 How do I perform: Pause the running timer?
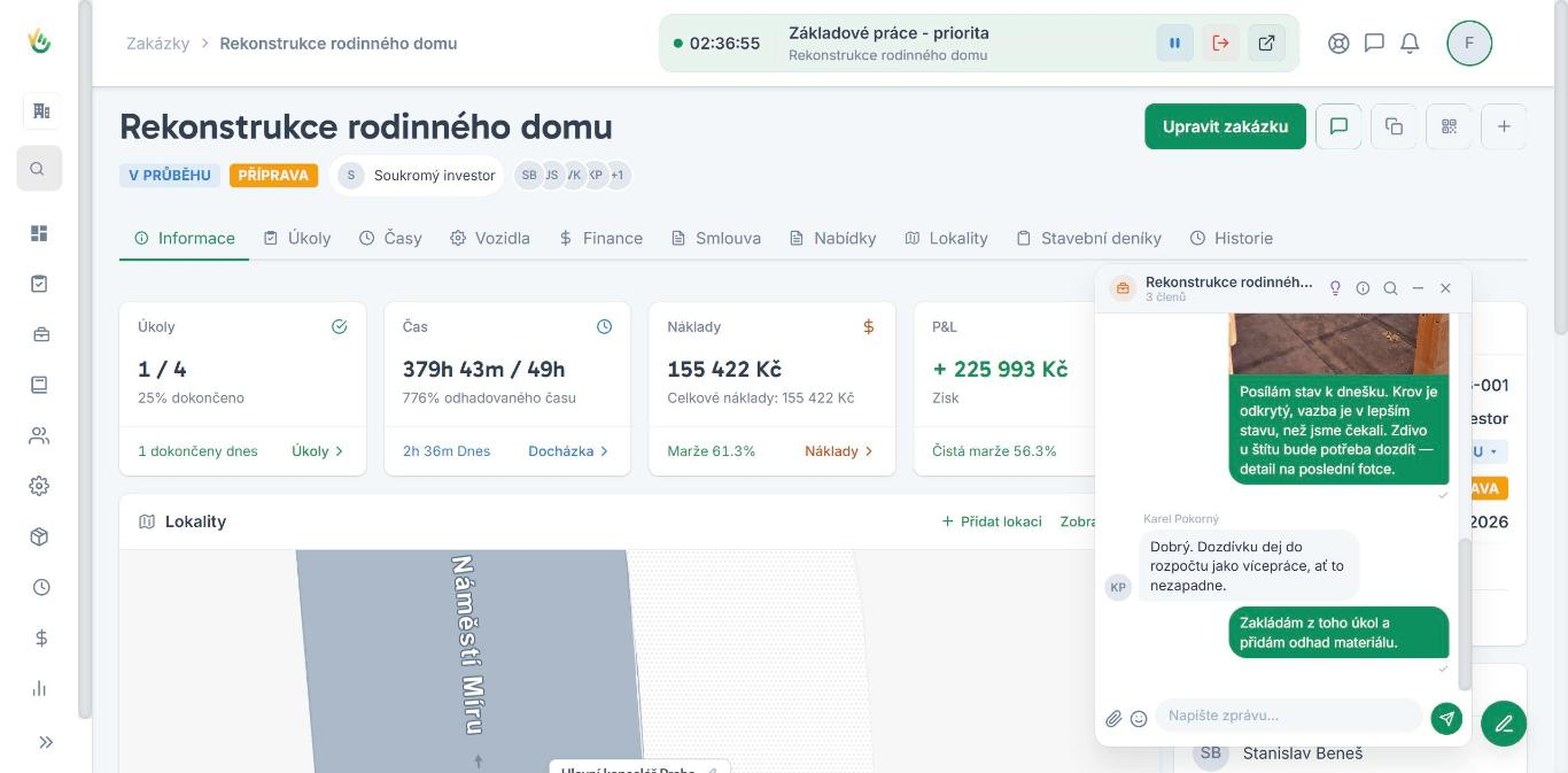(1175, 43)
